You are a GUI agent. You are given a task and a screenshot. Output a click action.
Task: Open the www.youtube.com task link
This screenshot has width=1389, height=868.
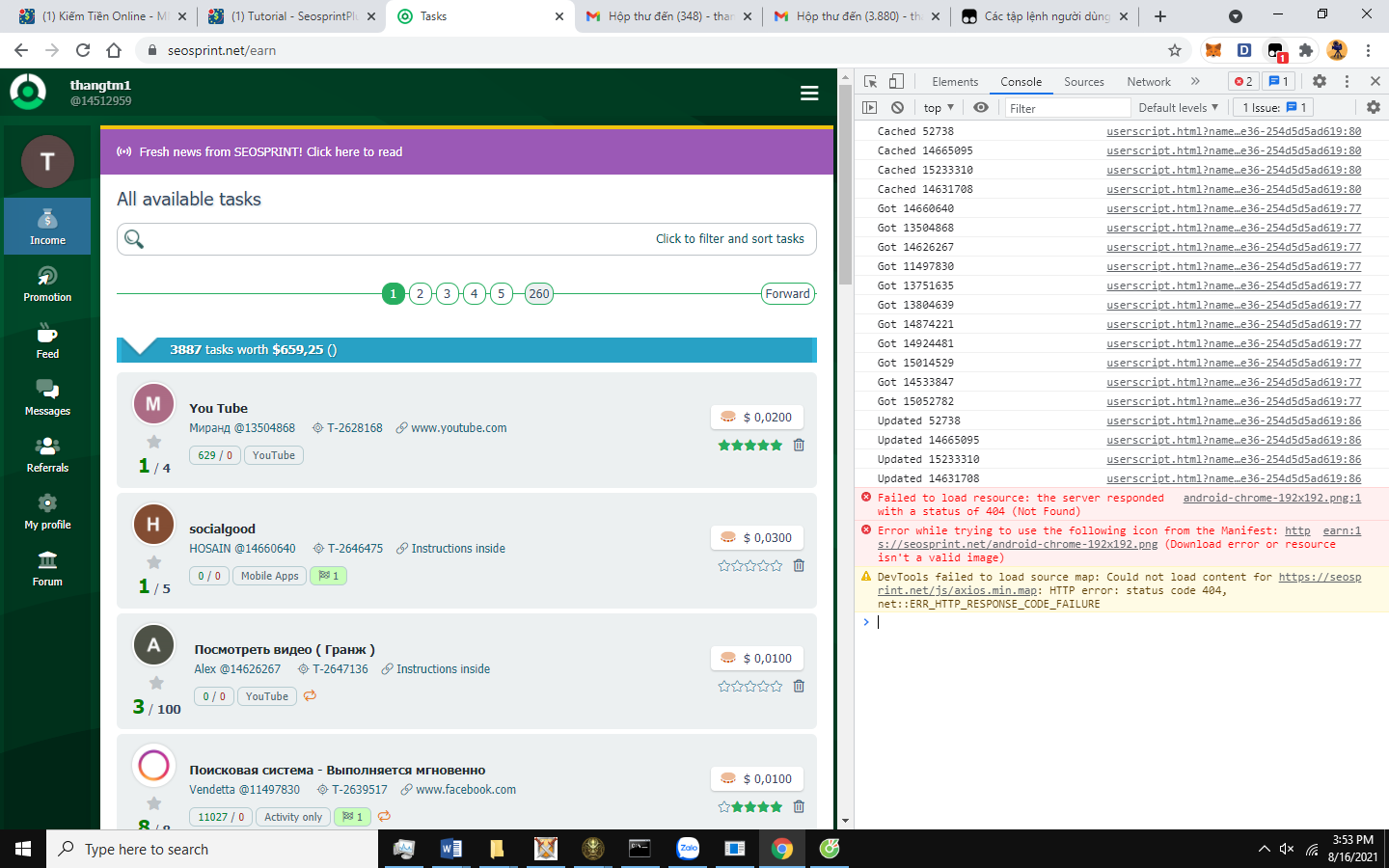pyautogui.click(x=459, y=428)
